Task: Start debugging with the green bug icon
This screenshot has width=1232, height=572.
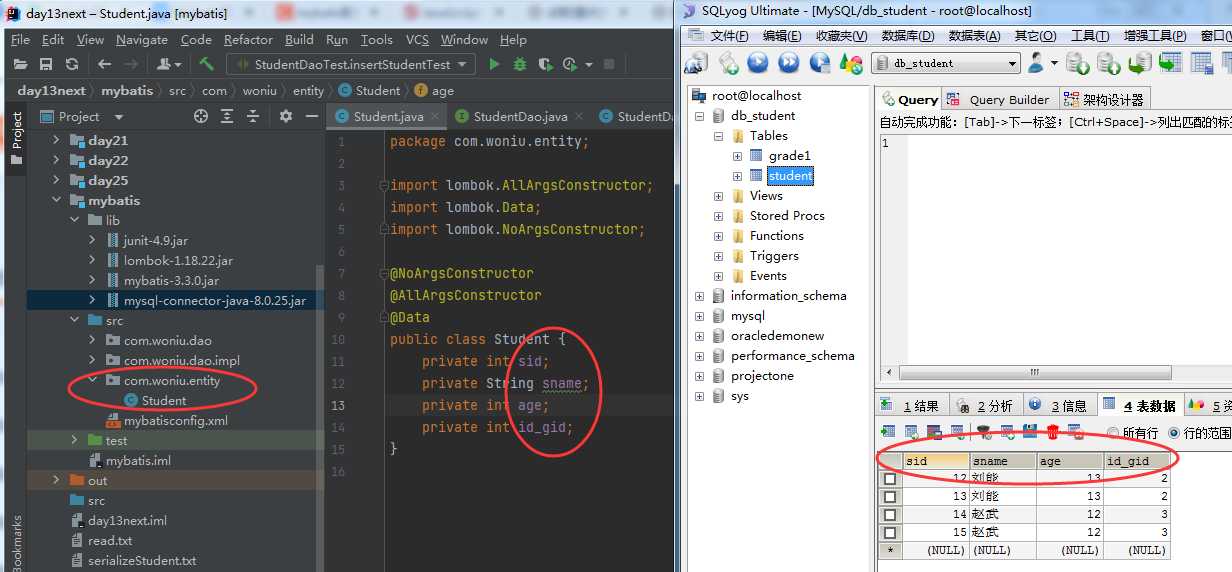Action: (519, 64)
